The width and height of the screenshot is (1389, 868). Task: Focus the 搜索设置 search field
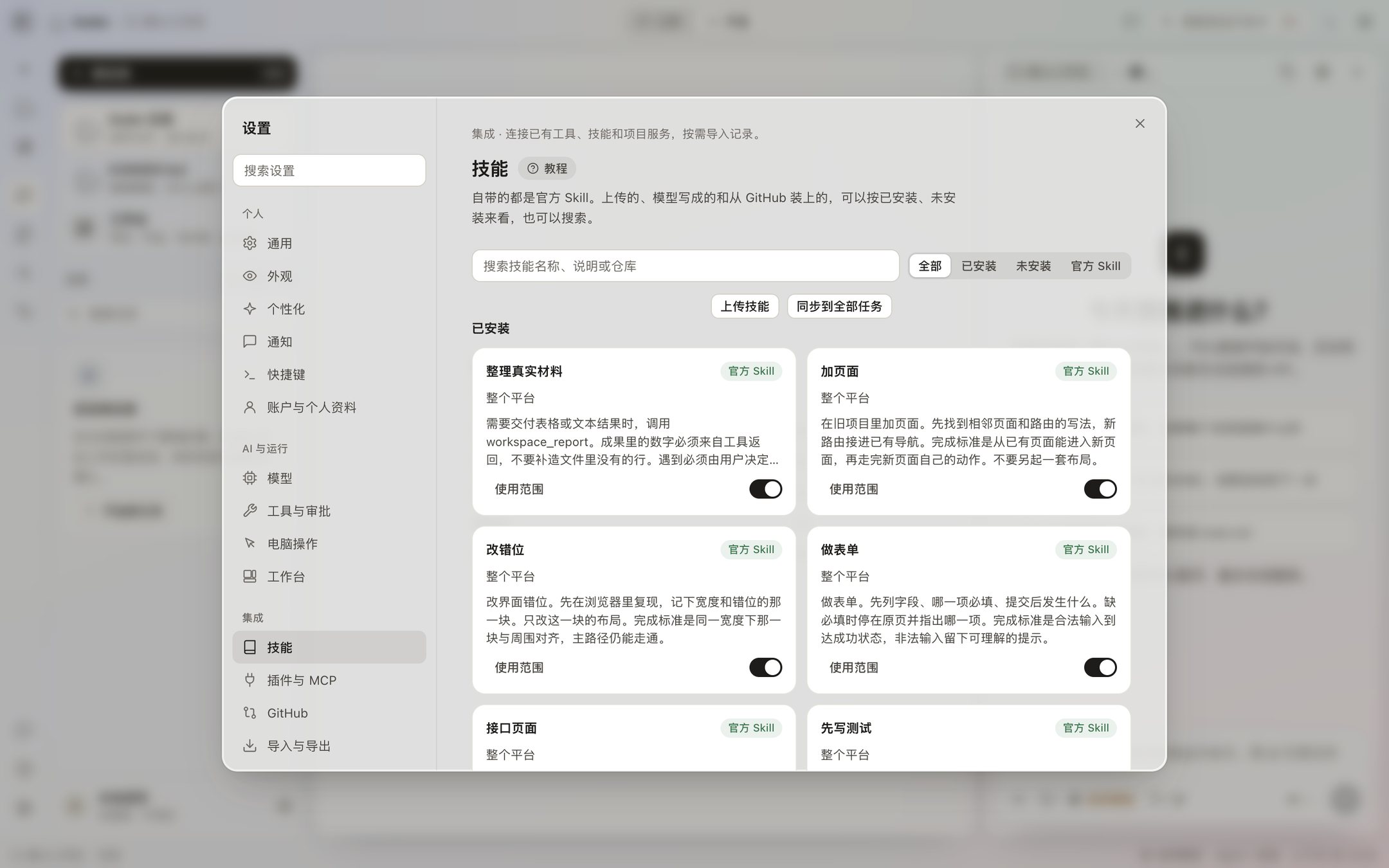click(x=329, y=170)
